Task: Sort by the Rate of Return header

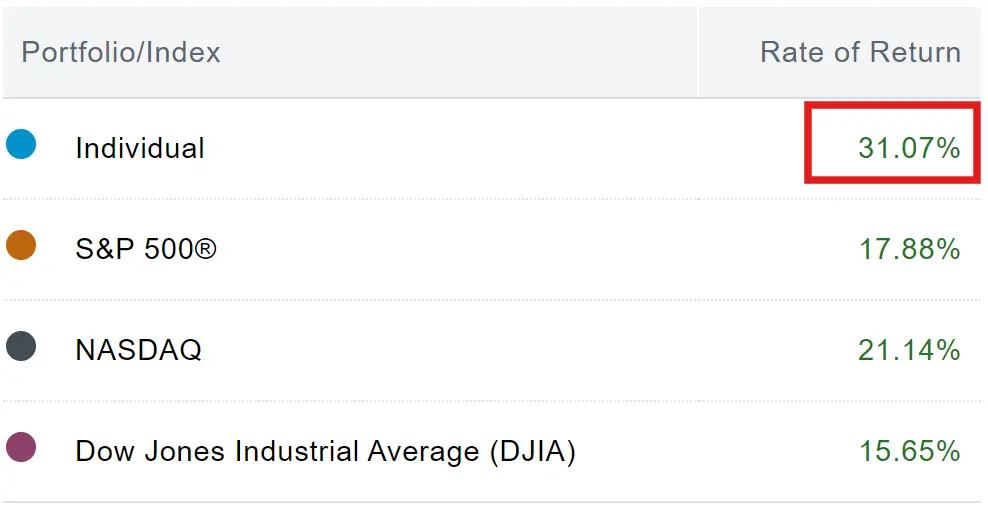Action: click(860, 52)
